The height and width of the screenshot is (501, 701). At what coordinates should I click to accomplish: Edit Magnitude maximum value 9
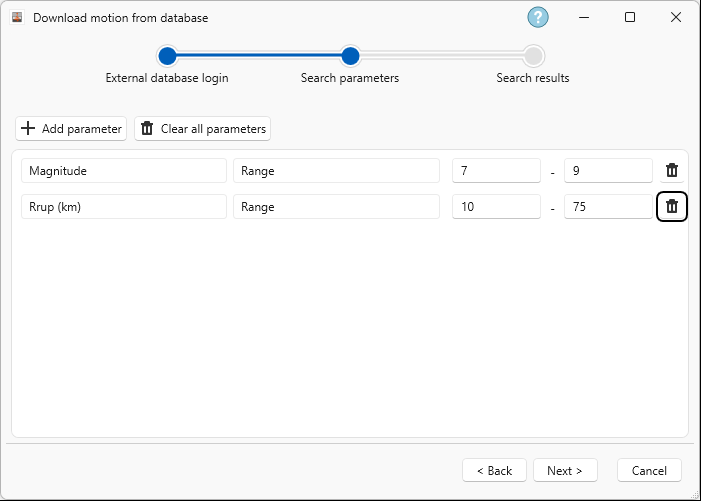[608, 171]
